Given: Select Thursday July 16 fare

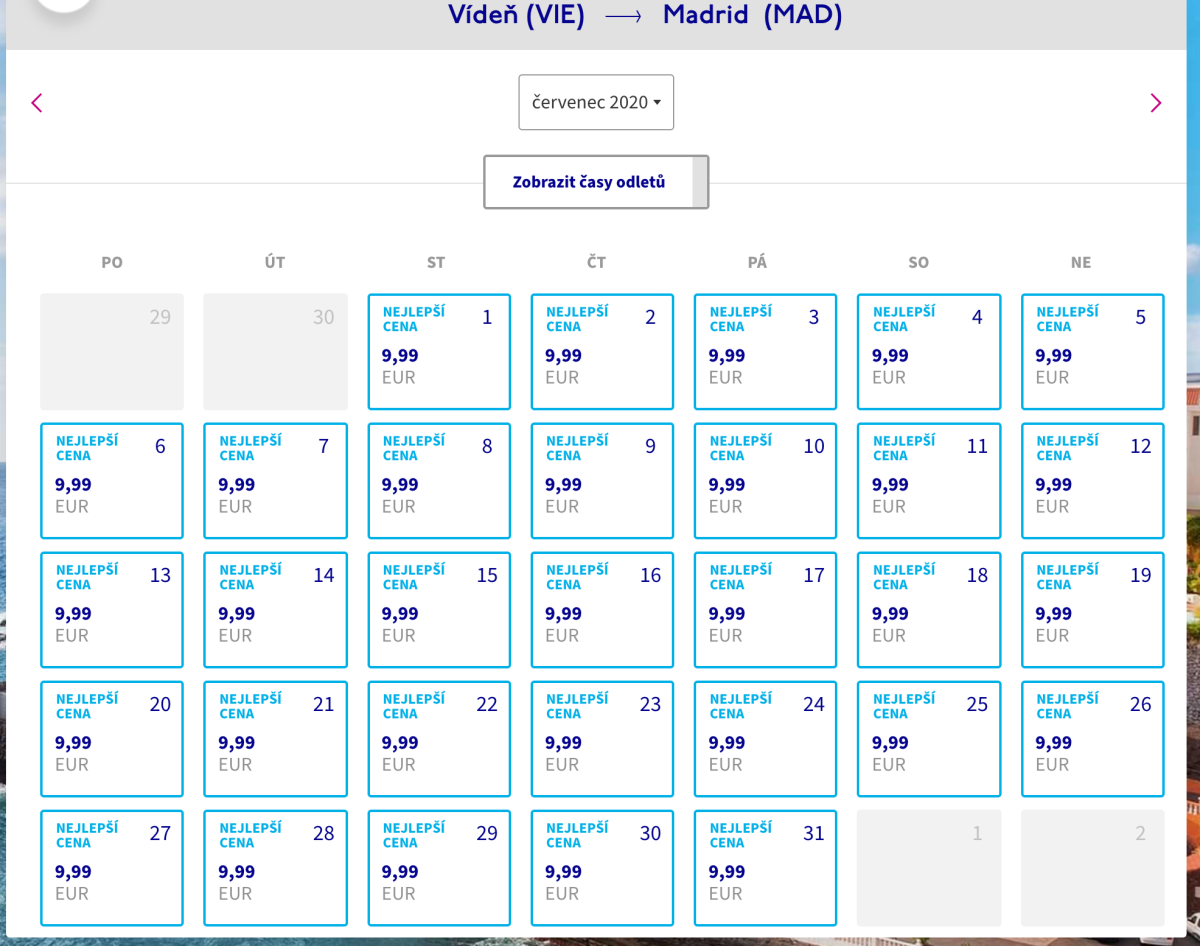Looking at the screenshot, I should pyautogui.click(x=602, y=609).
